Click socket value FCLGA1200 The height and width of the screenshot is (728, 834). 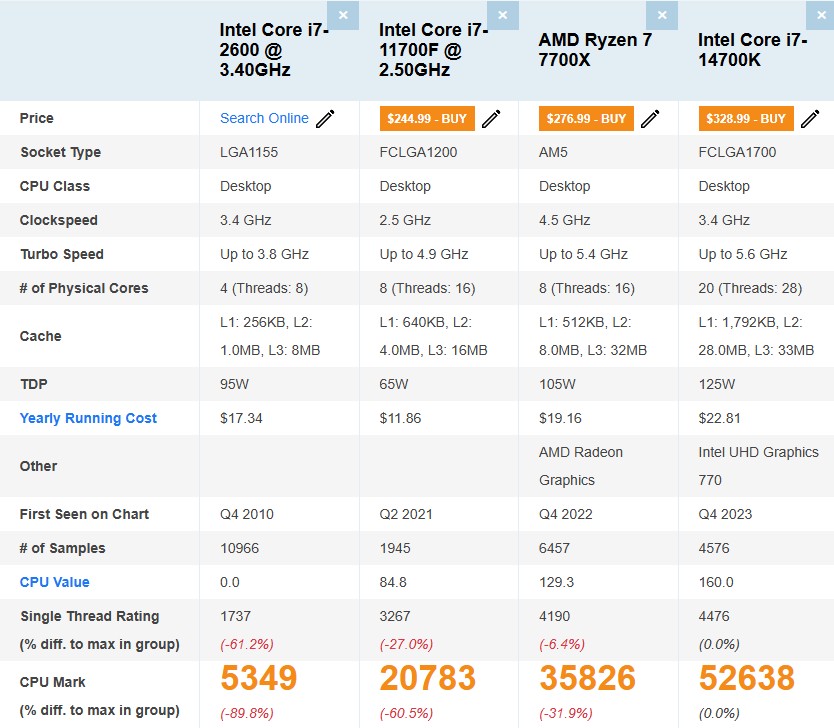click(419, 152)
